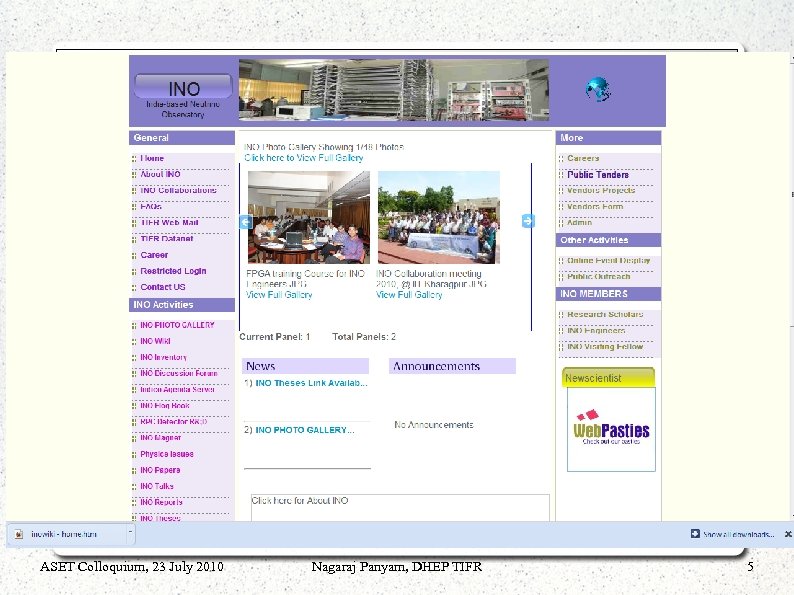Click the INO logo button
794x595 pixels.
coord(183,86)
